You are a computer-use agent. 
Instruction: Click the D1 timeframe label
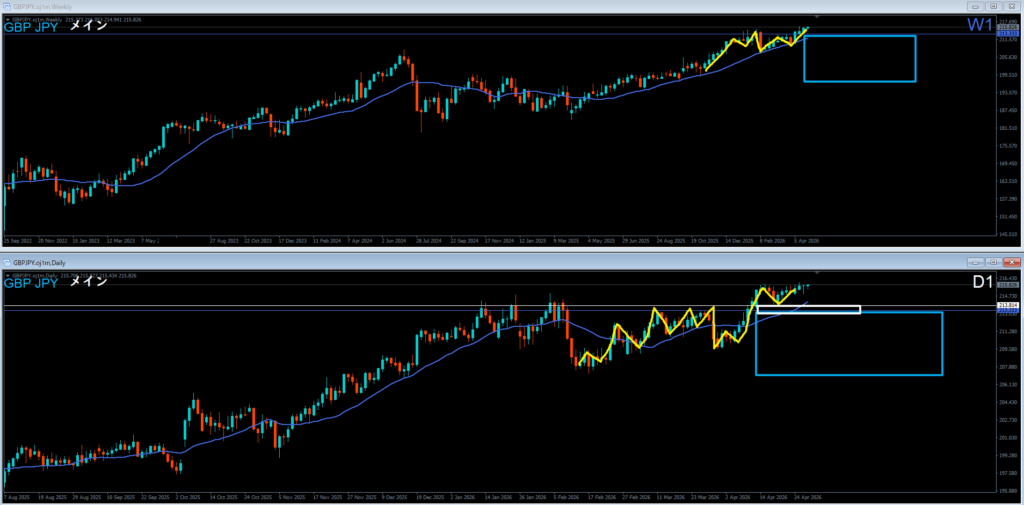(983, 282)
